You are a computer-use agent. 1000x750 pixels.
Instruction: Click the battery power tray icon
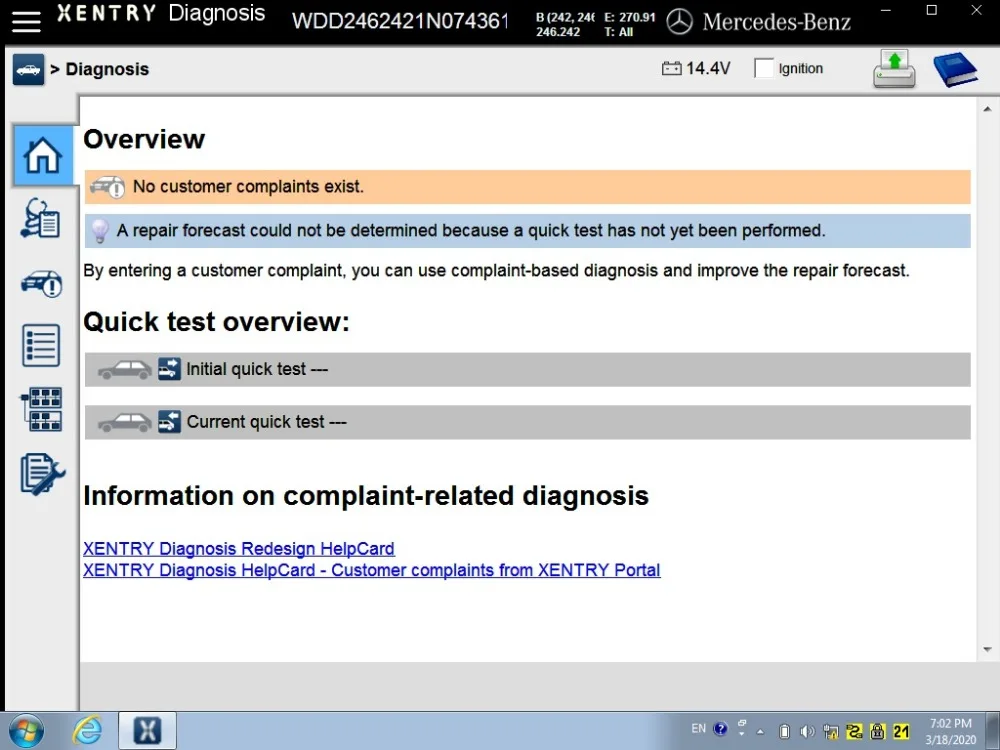point(785,732)
